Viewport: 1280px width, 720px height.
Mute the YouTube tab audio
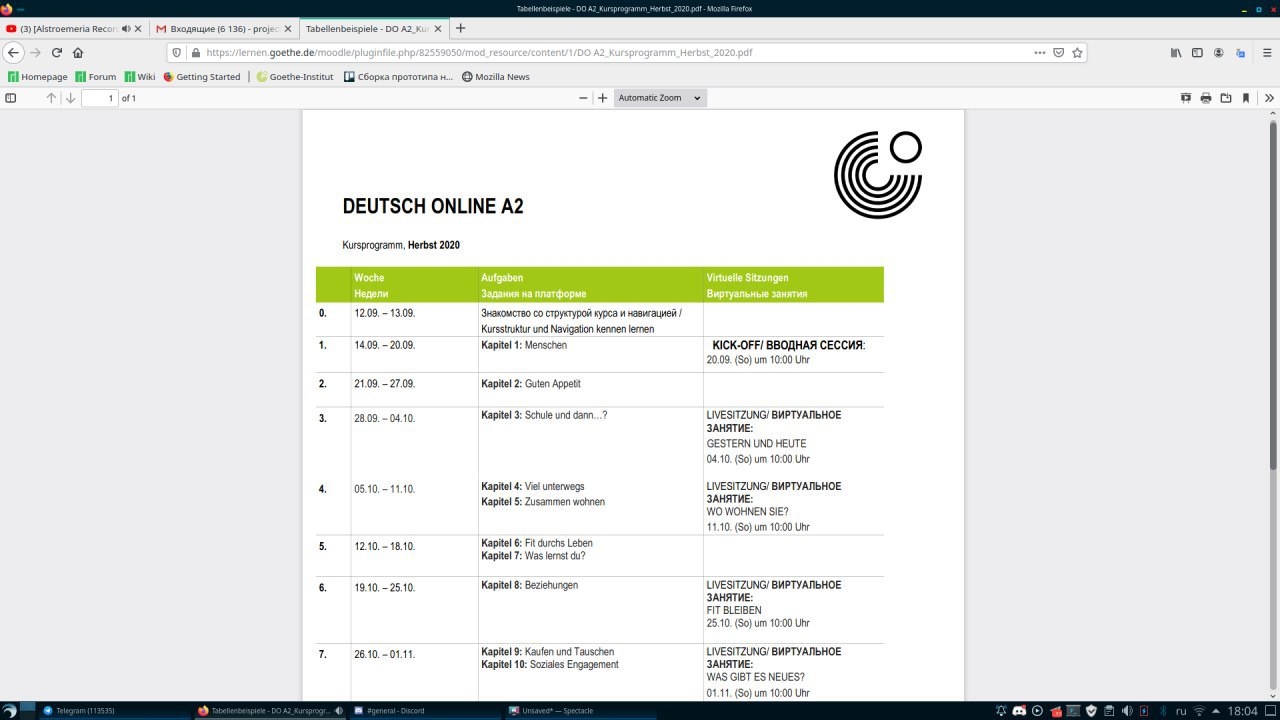(x=126, y=29)
